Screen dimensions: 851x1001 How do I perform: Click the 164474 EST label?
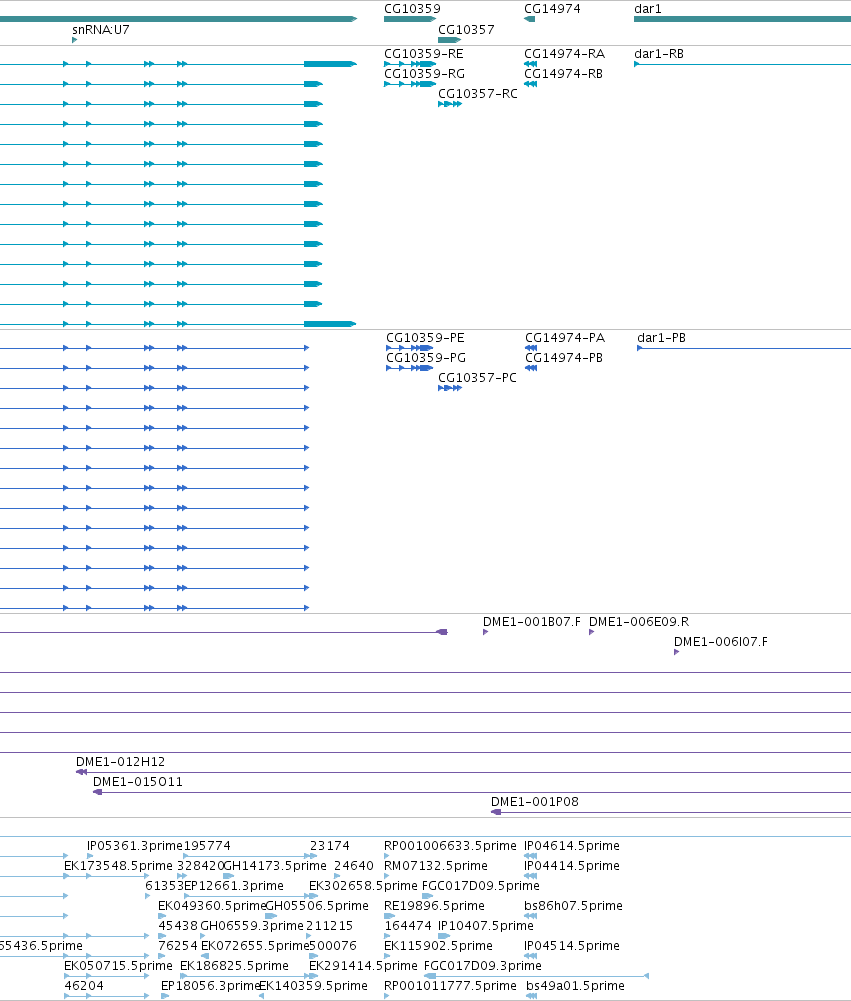click(x=408, y=926)
